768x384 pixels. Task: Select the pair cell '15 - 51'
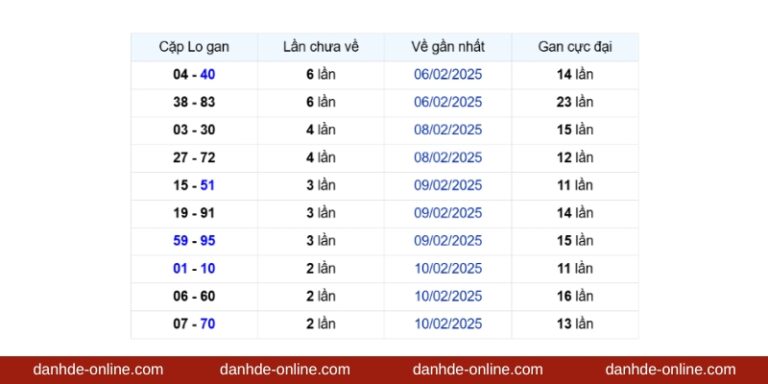(194, 186)
